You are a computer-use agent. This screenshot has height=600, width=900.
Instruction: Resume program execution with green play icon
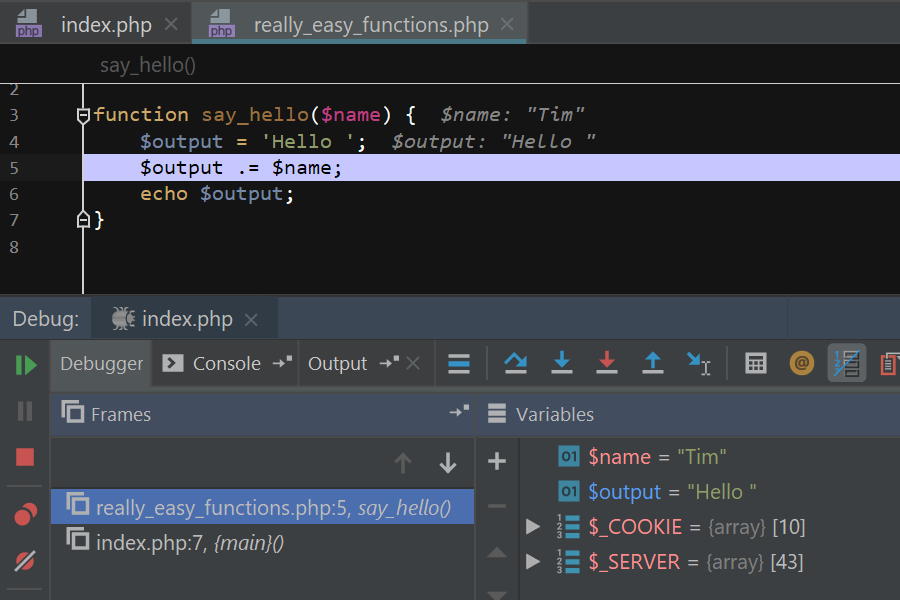[26, 365]
